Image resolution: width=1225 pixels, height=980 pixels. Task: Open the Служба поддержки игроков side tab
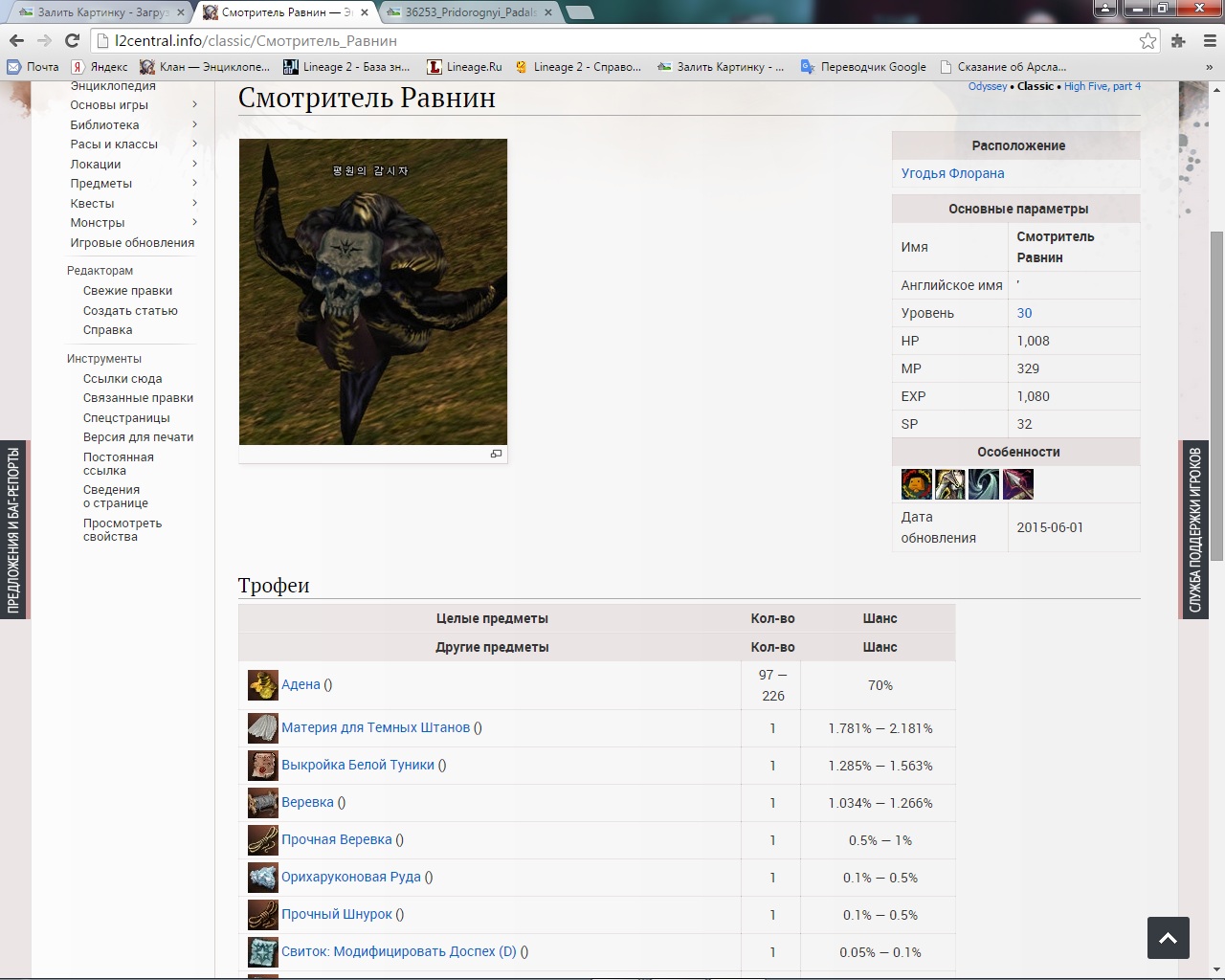point(1195,529)
